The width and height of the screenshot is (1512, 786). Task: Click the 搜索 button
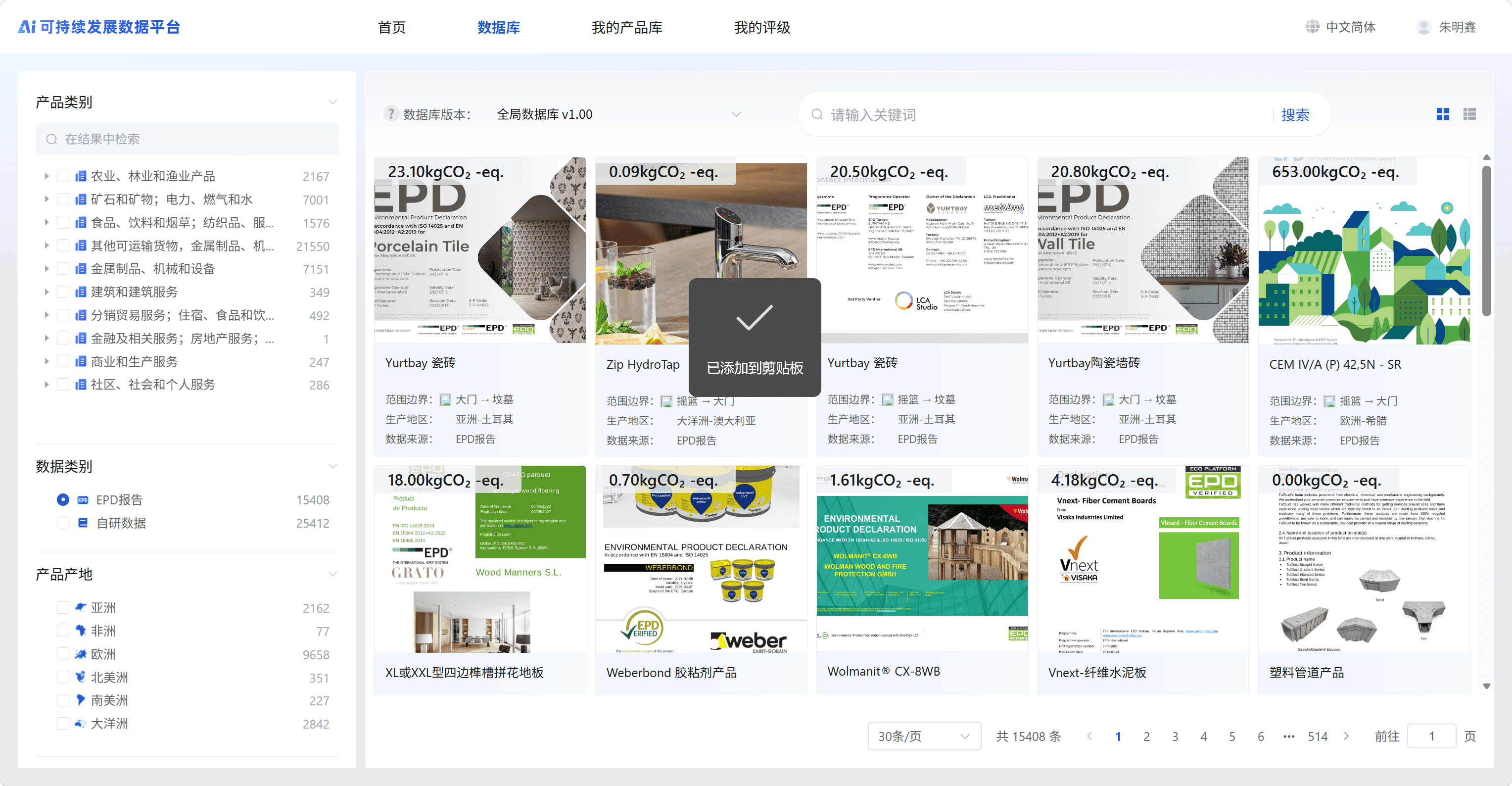point(1295,115)
